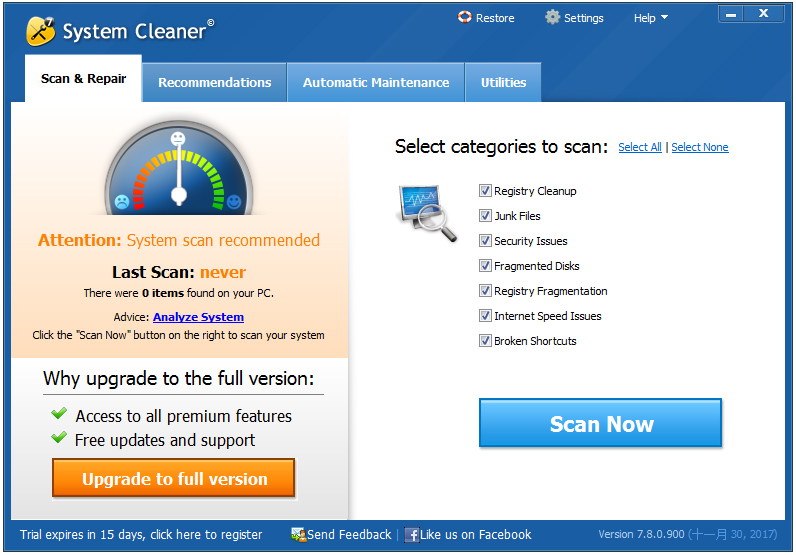Click the Settings gear icon
Viewport: 796px width, 555px height.
coord(552,17)
